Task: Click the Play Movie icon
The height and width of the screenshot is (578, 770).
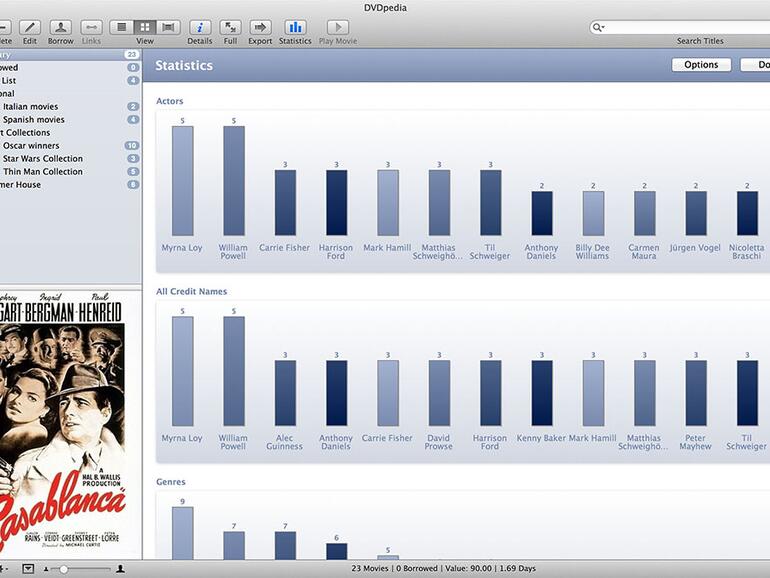Action: click(x=338, y=28)
